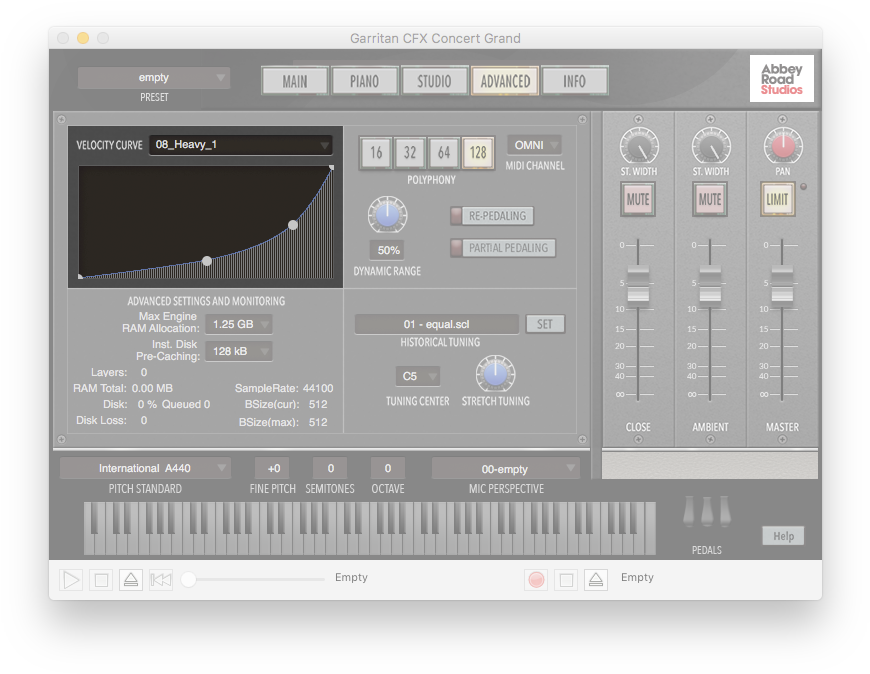Open the Piano tab
Viewport: 870px width, 674px height.
pyautogui.click(x=364, y=81)
